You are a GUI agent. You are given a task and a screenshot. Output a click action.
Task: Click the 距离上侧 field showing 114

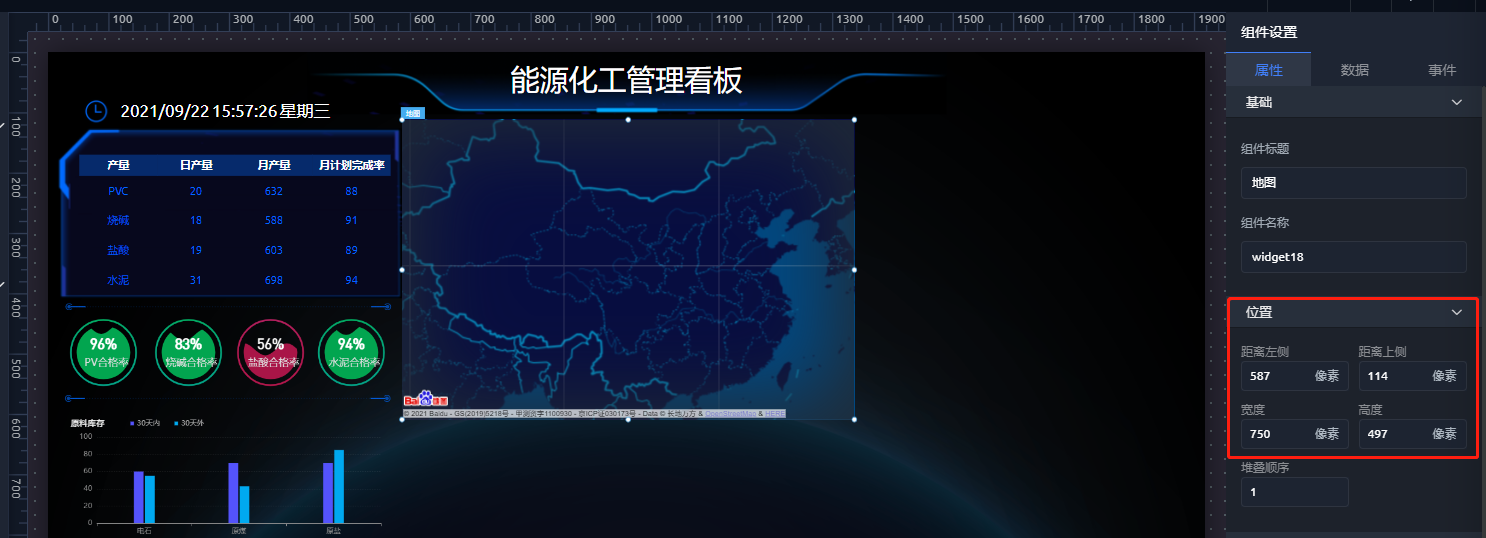1412,376
